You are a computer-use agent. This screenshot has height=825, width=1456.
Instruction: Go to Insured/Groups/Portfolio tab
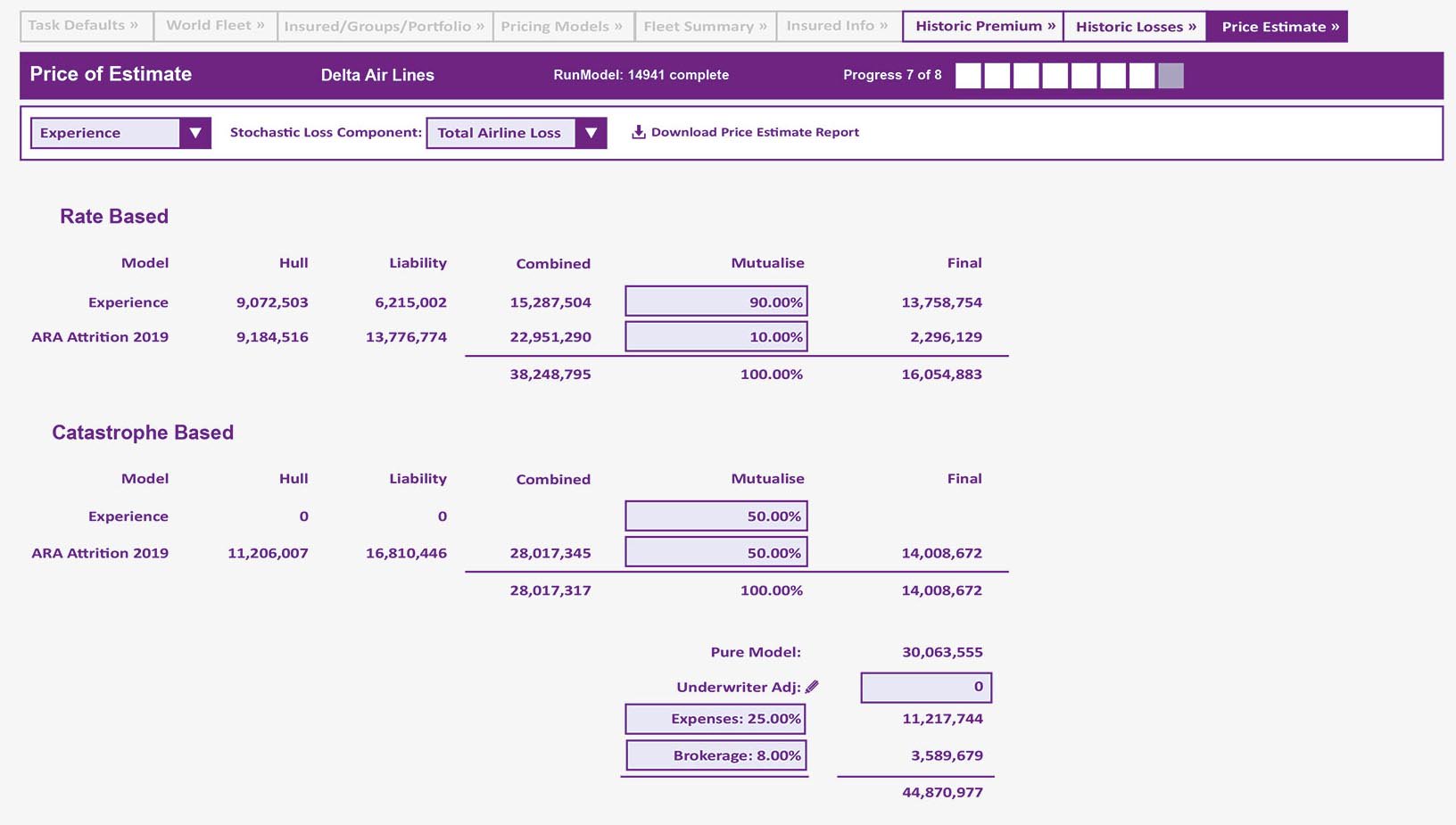[385, 26]
